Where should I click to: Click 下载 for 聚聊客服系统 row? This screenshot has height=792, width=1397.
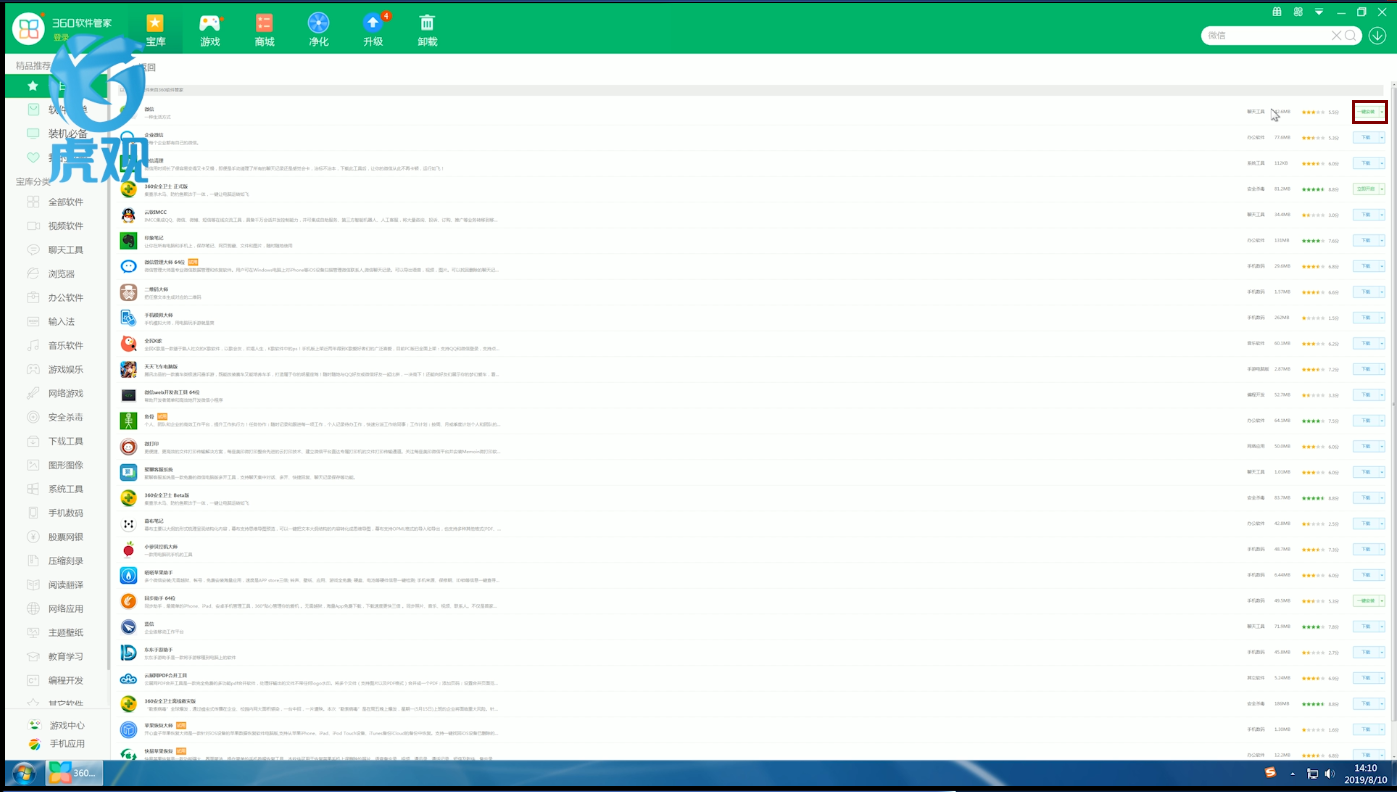tap(1366, 472)
